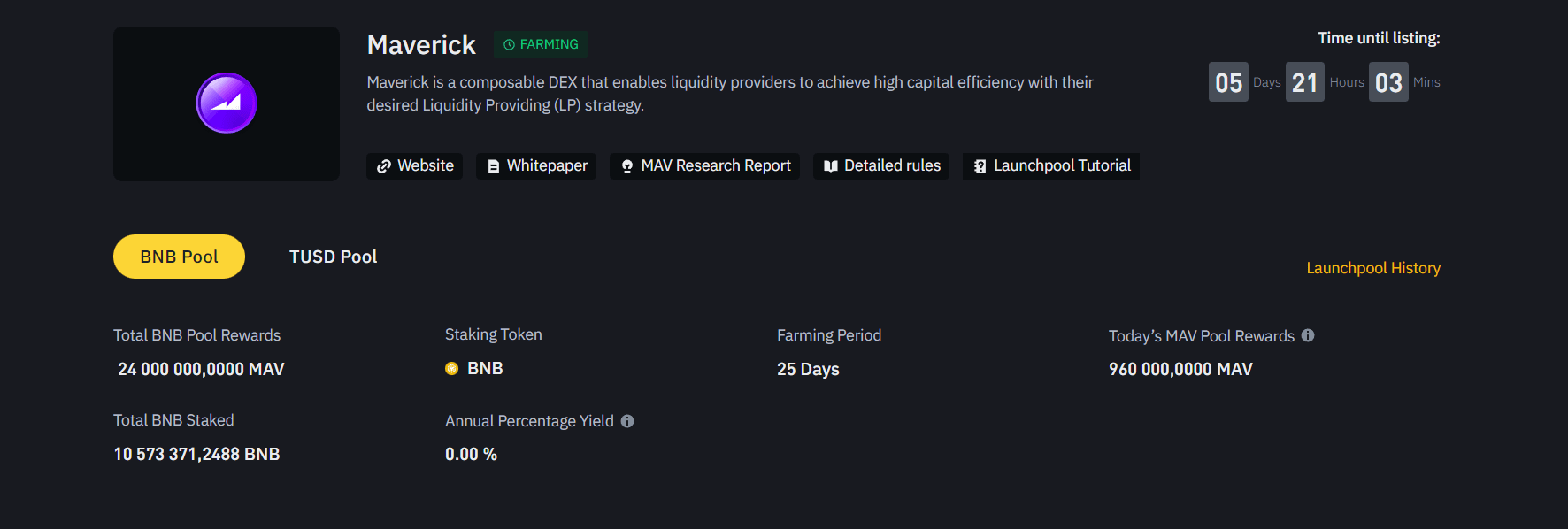Click the '0.00 %' yield value
The height and width of the screenshot is (529, 1568).
tap(471, 454)
